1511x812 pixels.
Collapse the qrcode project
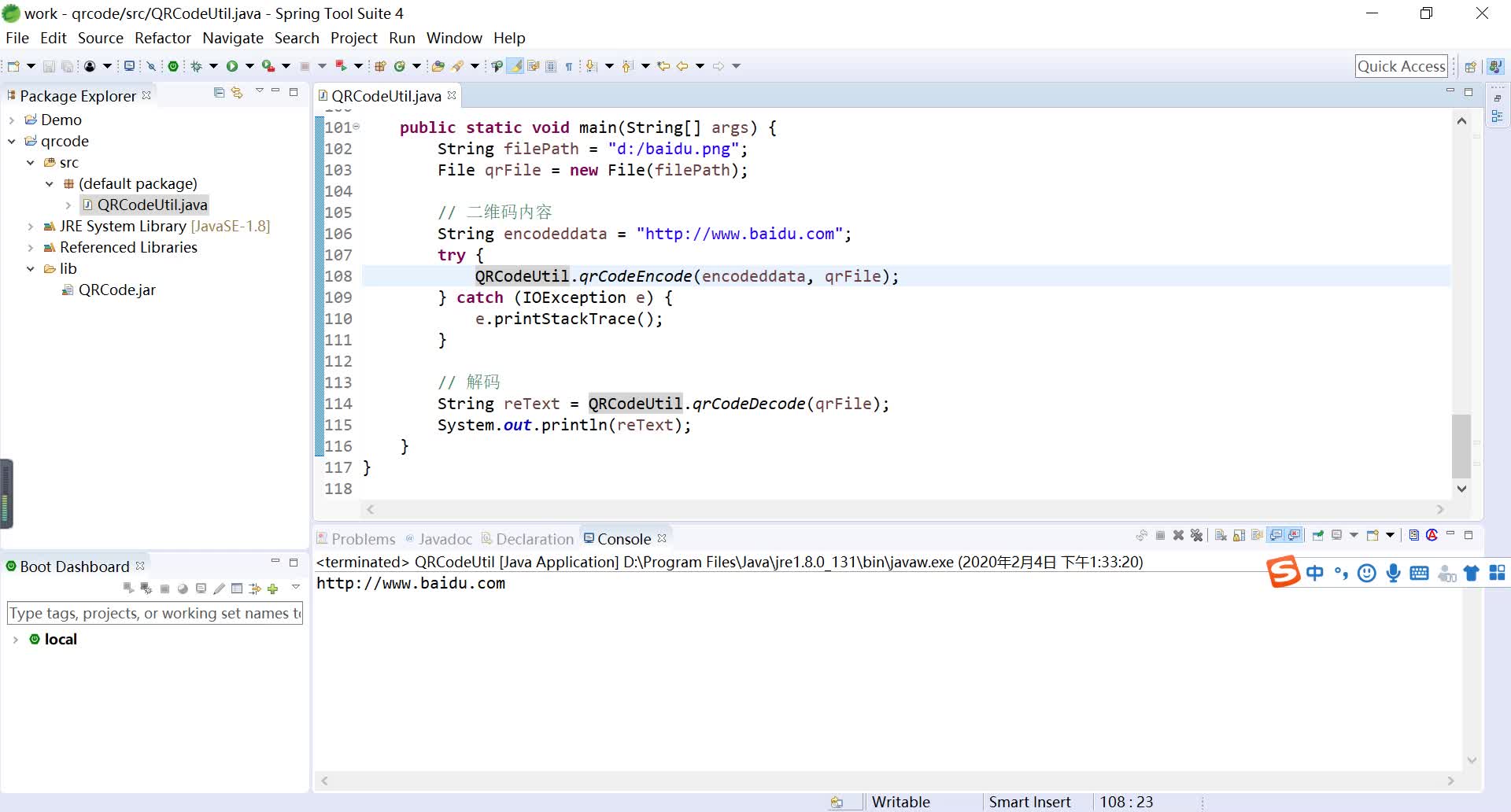point(11,142)
